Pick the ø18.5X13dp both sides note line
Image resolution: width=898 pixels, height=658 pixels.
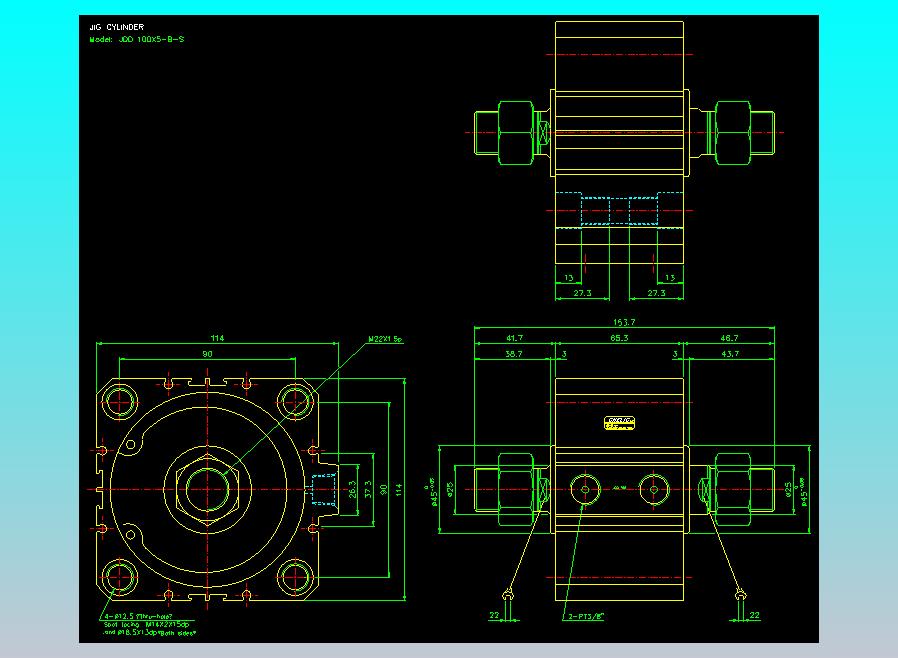click(x=150, y=633)
